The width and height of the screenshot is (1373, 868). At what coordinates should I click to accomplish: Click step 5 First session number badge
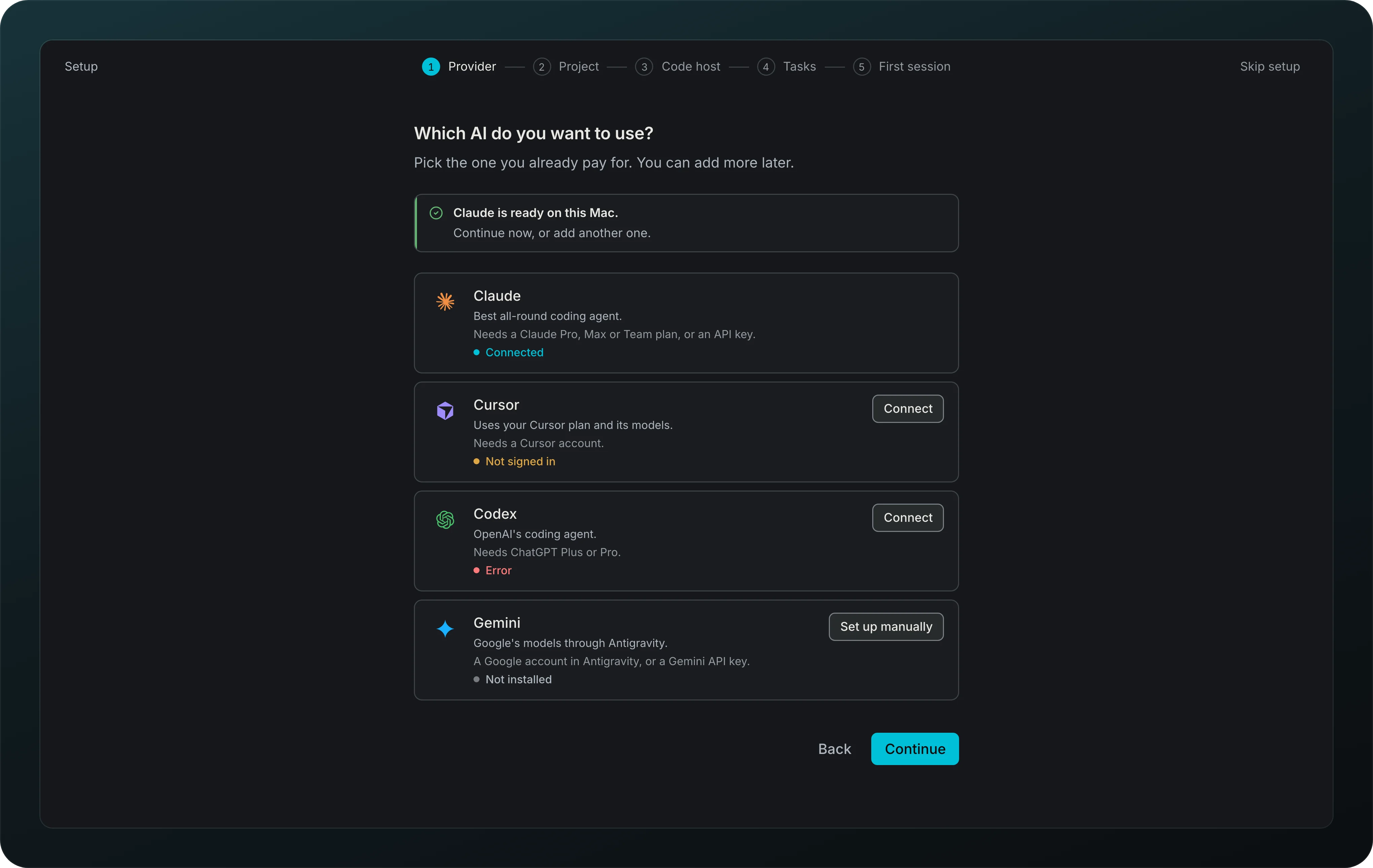tap(861, 67)
